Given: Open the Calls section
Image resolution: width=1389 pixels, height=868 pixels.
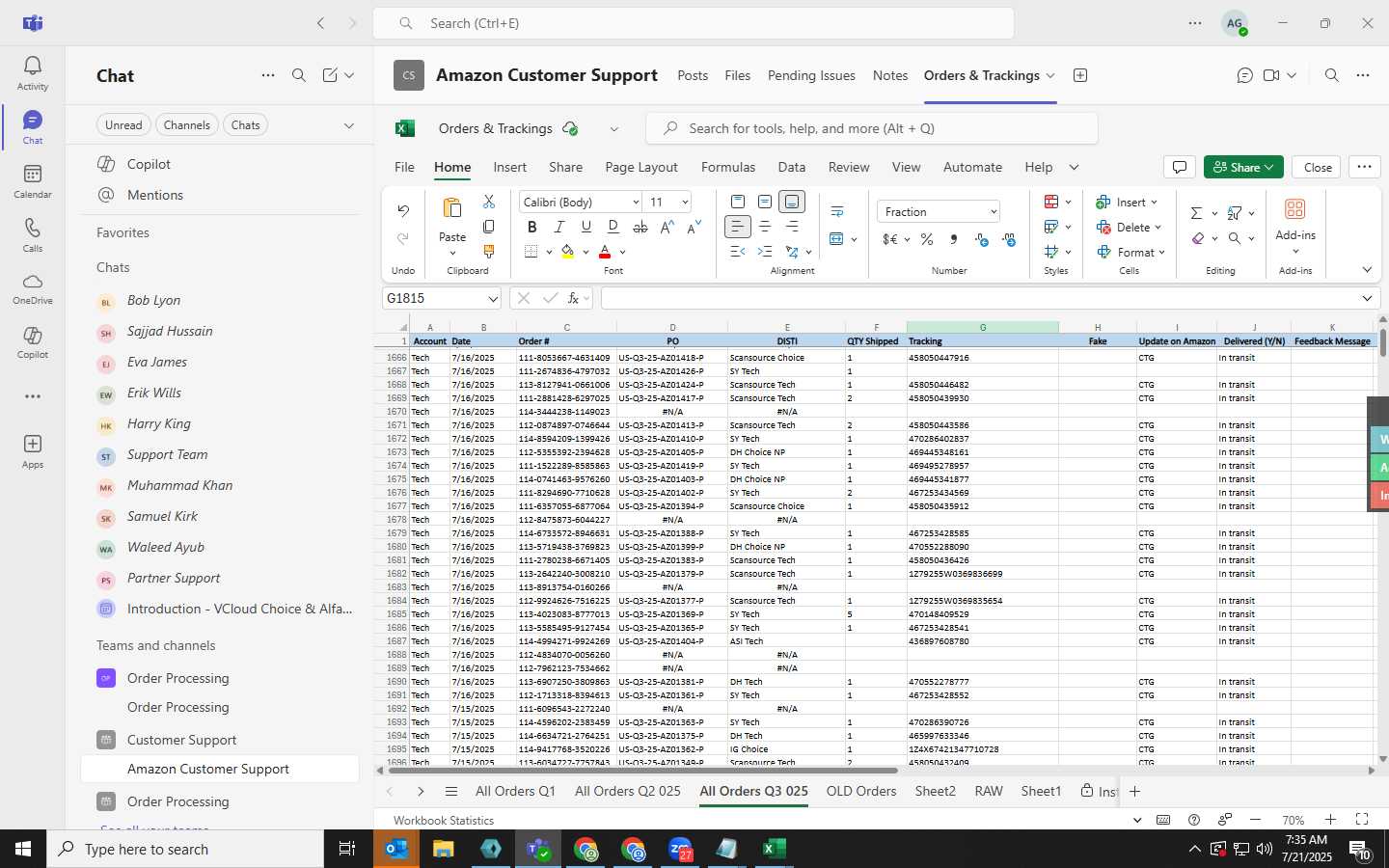Looking at the screenshot, I should click(32, 235).
